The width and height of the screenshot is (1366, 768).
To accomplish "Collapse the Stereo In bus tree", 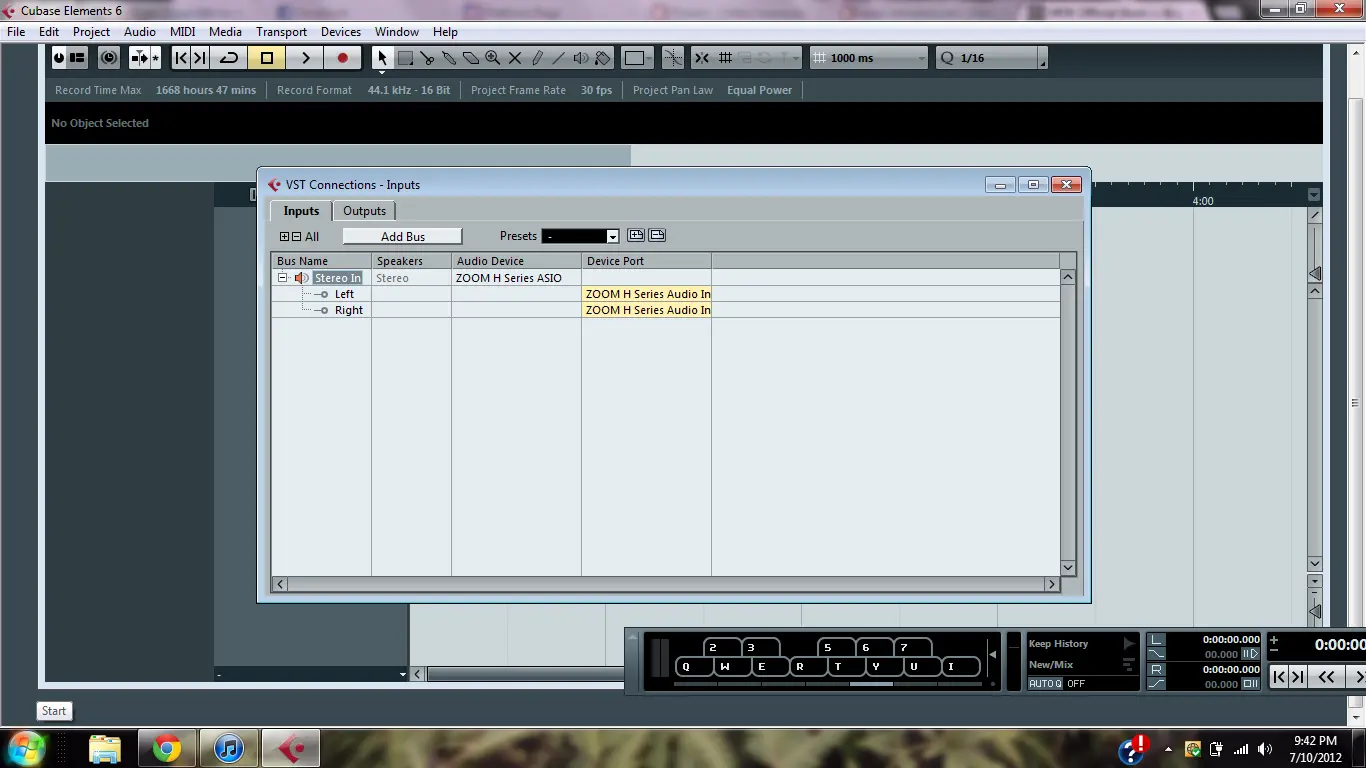I will (x=283, y=278).
